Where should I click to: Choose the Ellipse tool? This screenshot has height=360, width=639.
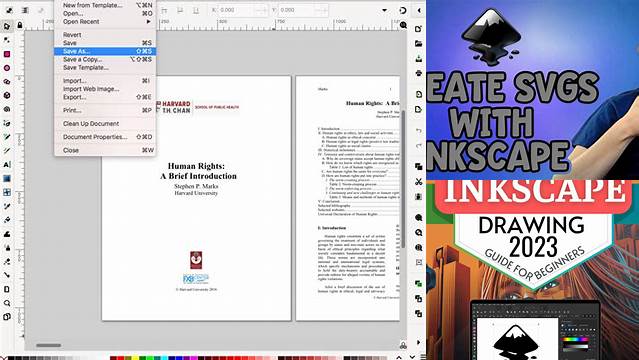(x=7, y=68)
